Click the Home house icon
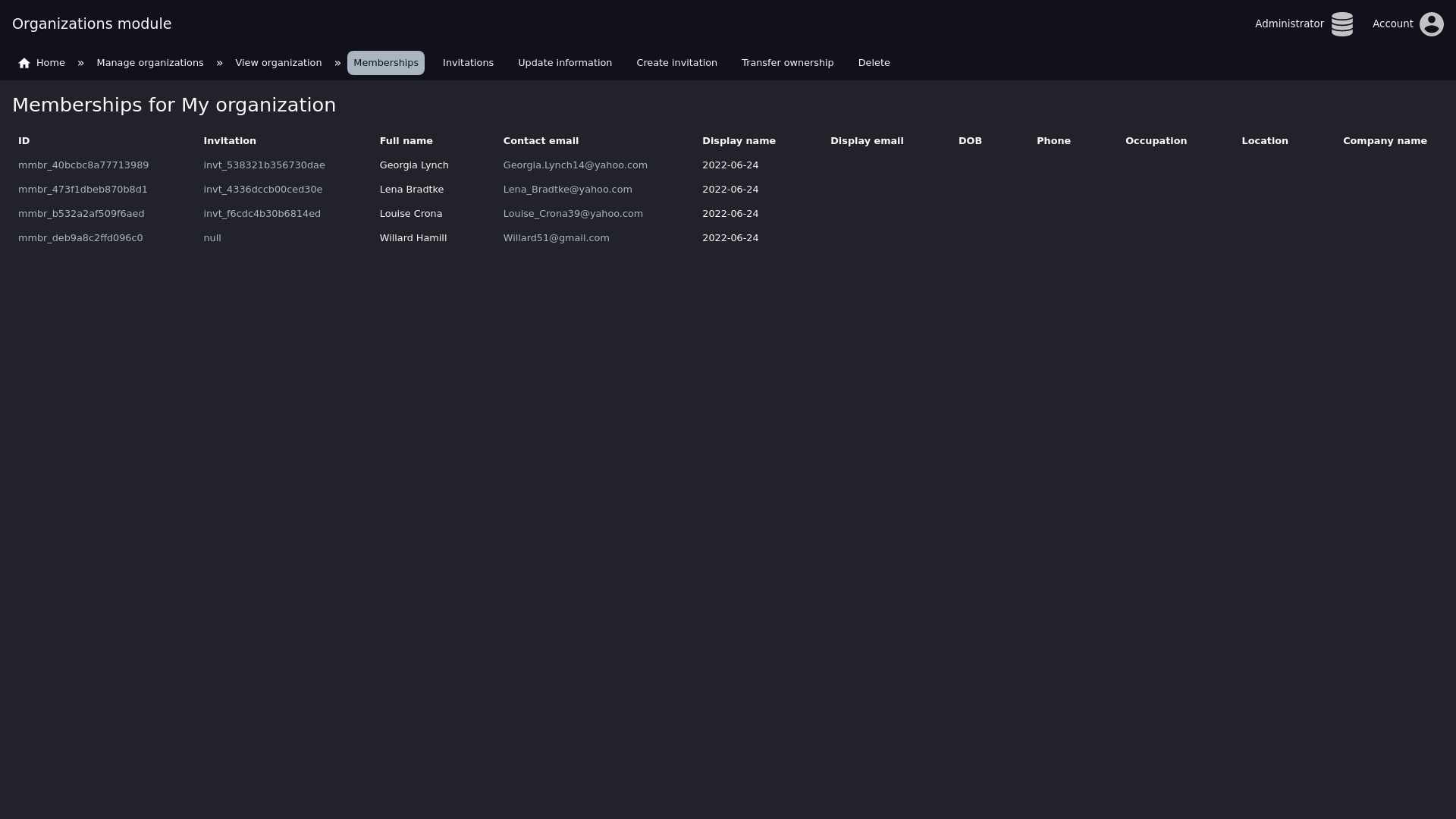The image size is (1456, 819). [24, 63]
